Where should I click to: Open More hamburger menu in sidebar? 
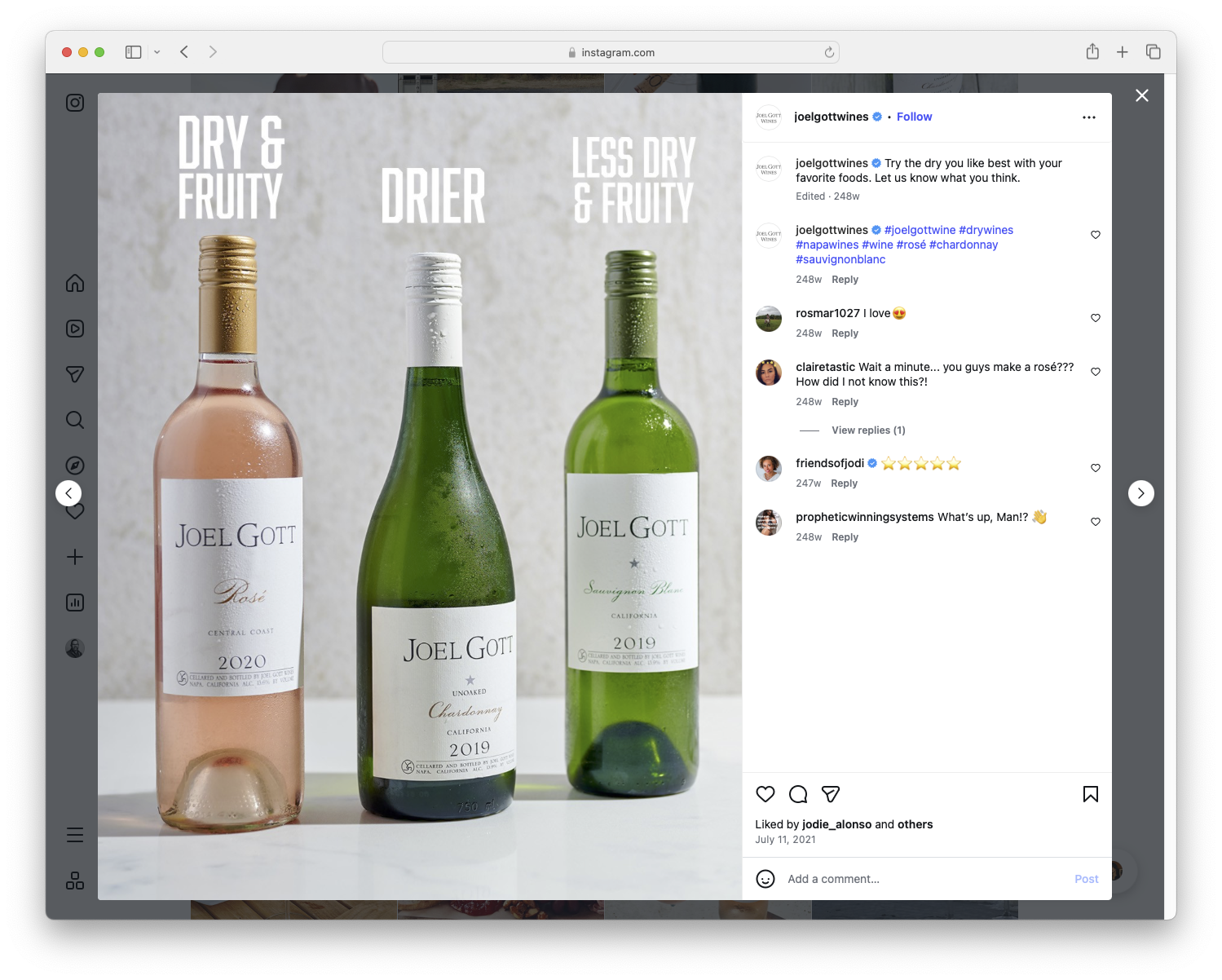pos(75,835)
